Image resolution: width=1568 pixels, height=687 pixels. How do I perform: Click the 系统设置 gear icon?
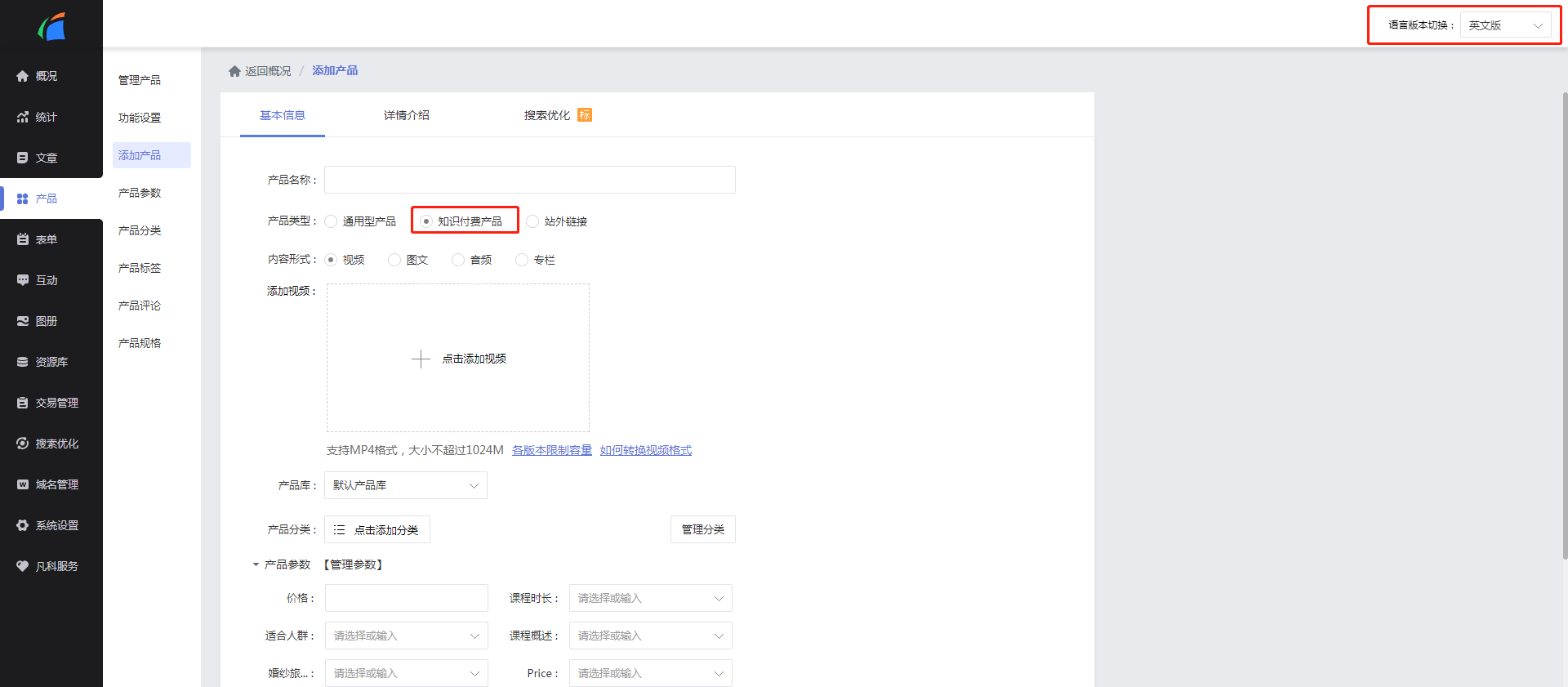(x=23, y=525)
